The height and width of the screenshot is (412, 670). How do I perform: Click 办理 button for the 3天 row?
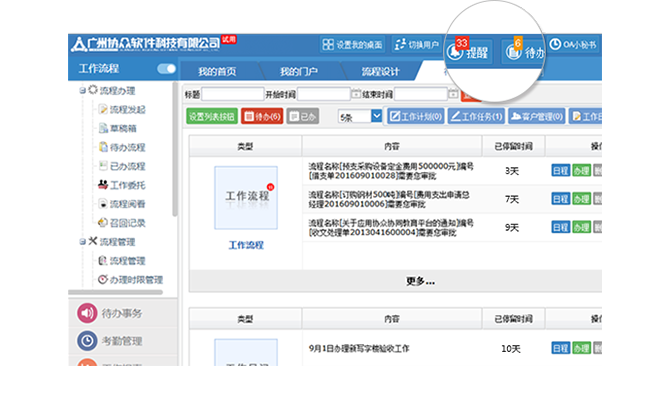[x=582, y=171]
